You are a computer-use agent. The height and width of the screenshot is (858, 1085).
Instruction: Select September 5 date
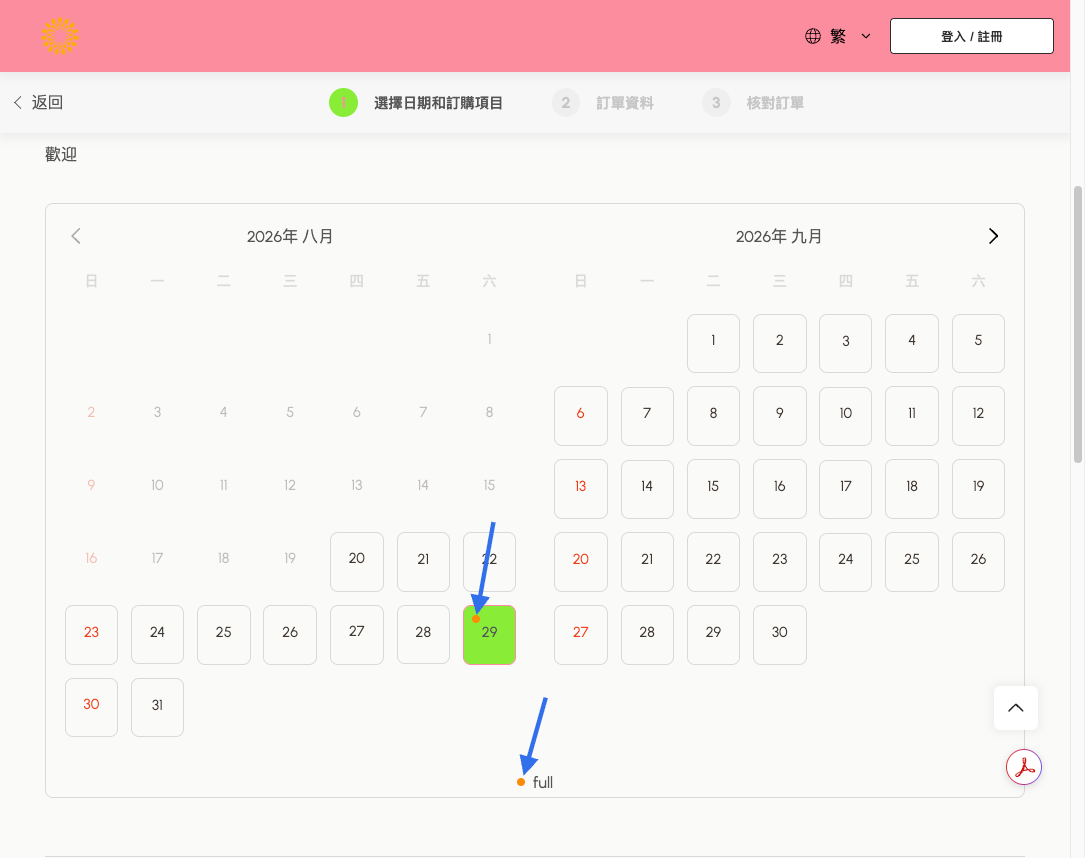coord(978,343)
